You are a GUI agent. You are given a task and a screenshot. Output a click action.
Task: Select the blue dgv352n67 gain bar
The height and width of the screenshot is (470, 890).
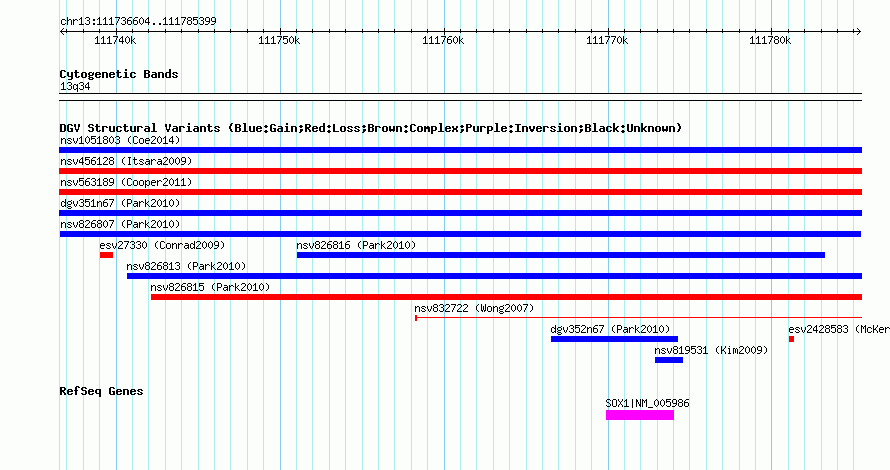coord(614,339)
